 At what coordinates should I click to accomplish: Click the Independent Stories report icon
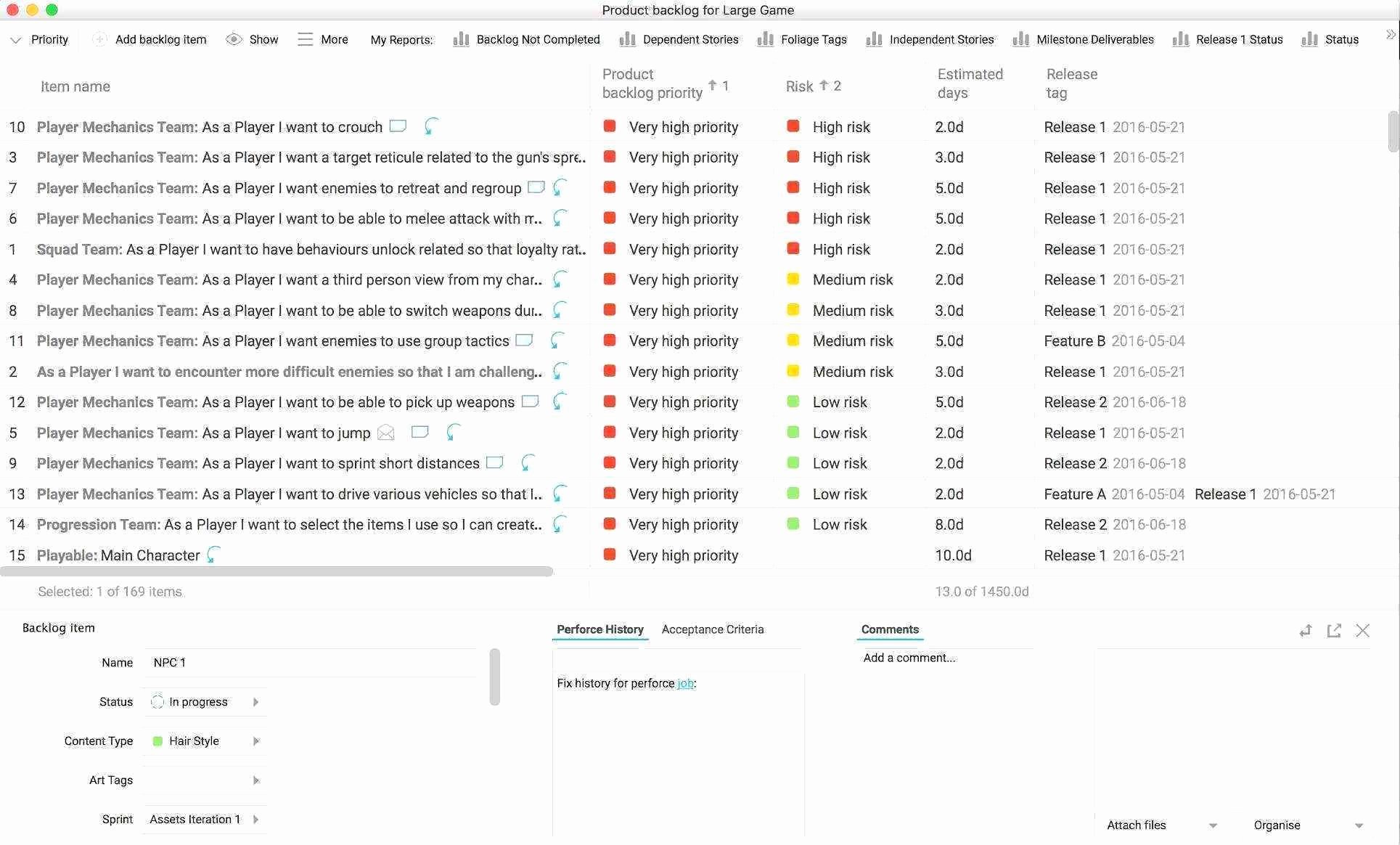coord(870,39)
